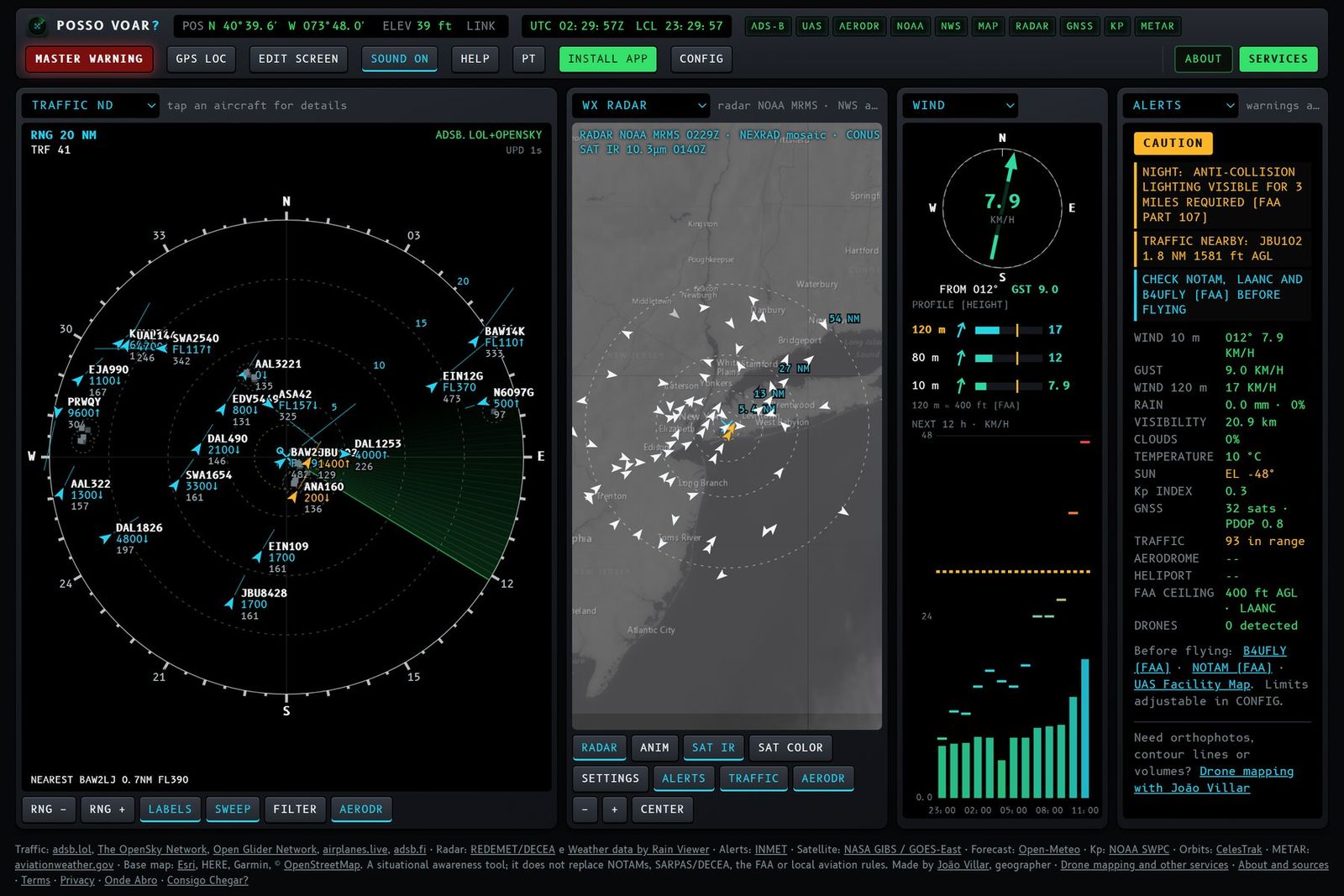Click the 120 m wind arrow icon

pos(961,330)
